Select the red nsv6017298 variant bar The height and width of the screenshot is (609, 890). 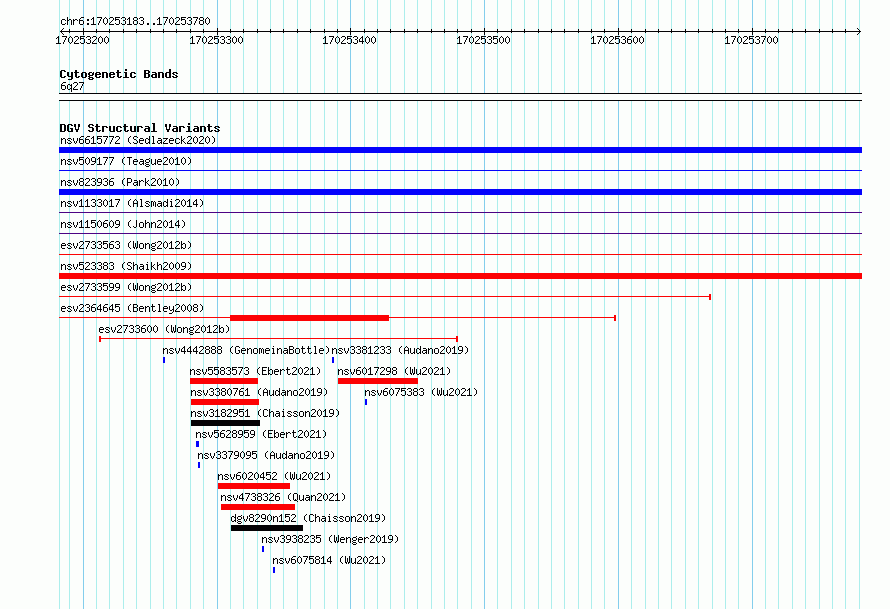point(377,381)
